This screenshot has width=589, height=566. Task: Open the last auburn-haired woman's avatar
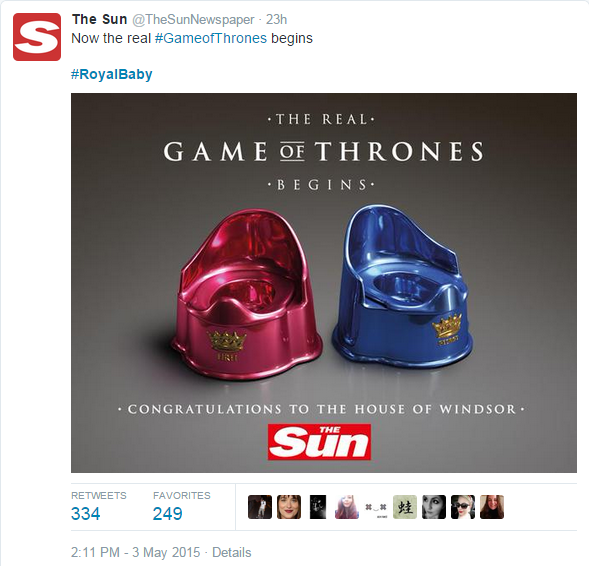pyautogui.click(x=492, y=507)
